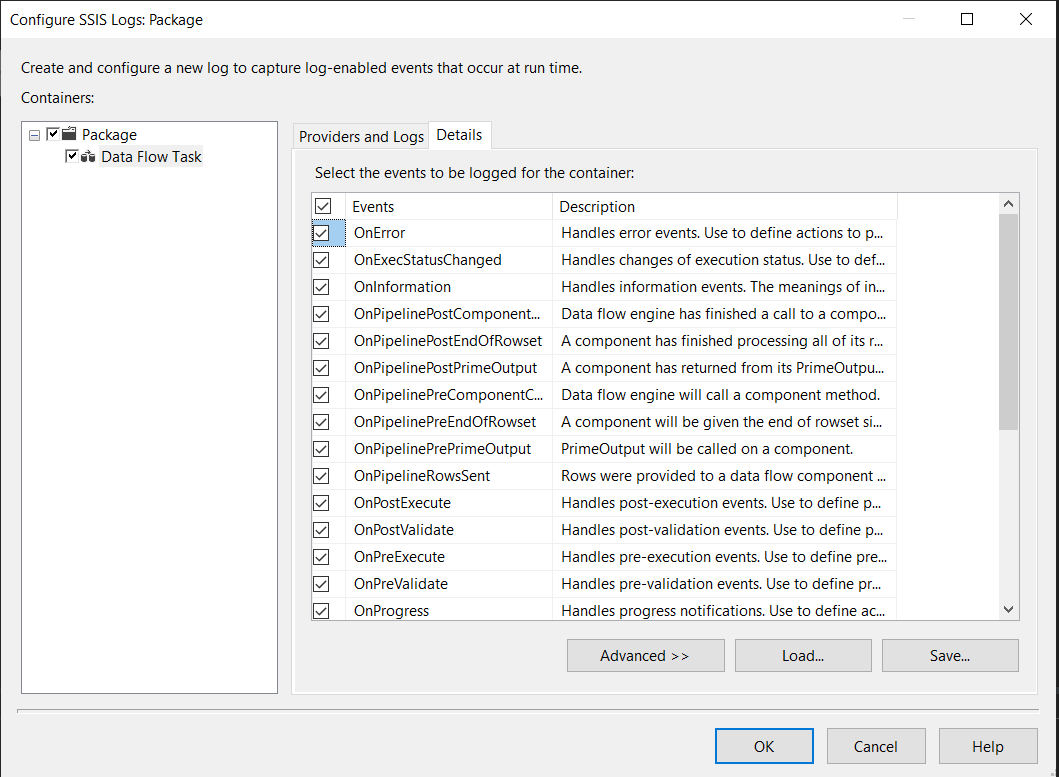
Task: Toggle the Data Flow Task checkbox
Action: (x=72, y=157)
